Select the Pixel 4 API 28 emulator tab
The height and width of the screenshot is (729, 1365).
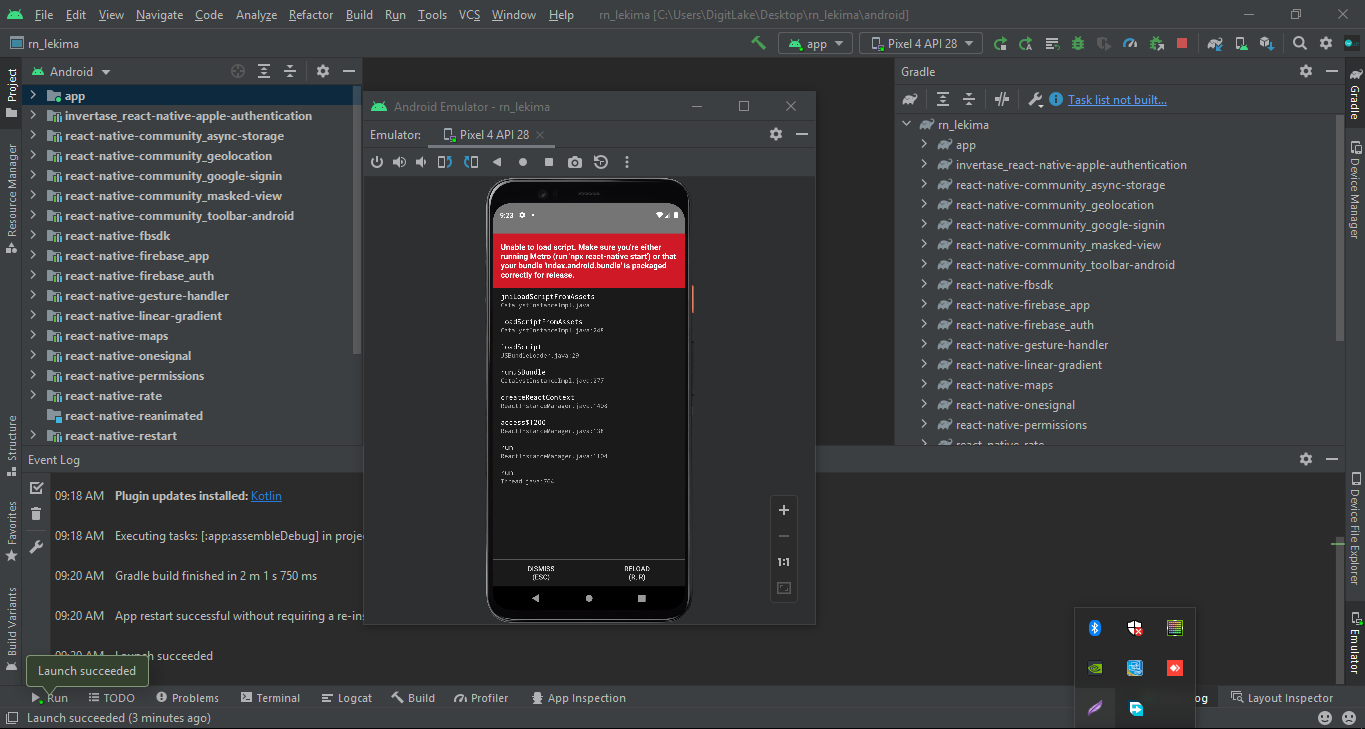pos(494,135)
